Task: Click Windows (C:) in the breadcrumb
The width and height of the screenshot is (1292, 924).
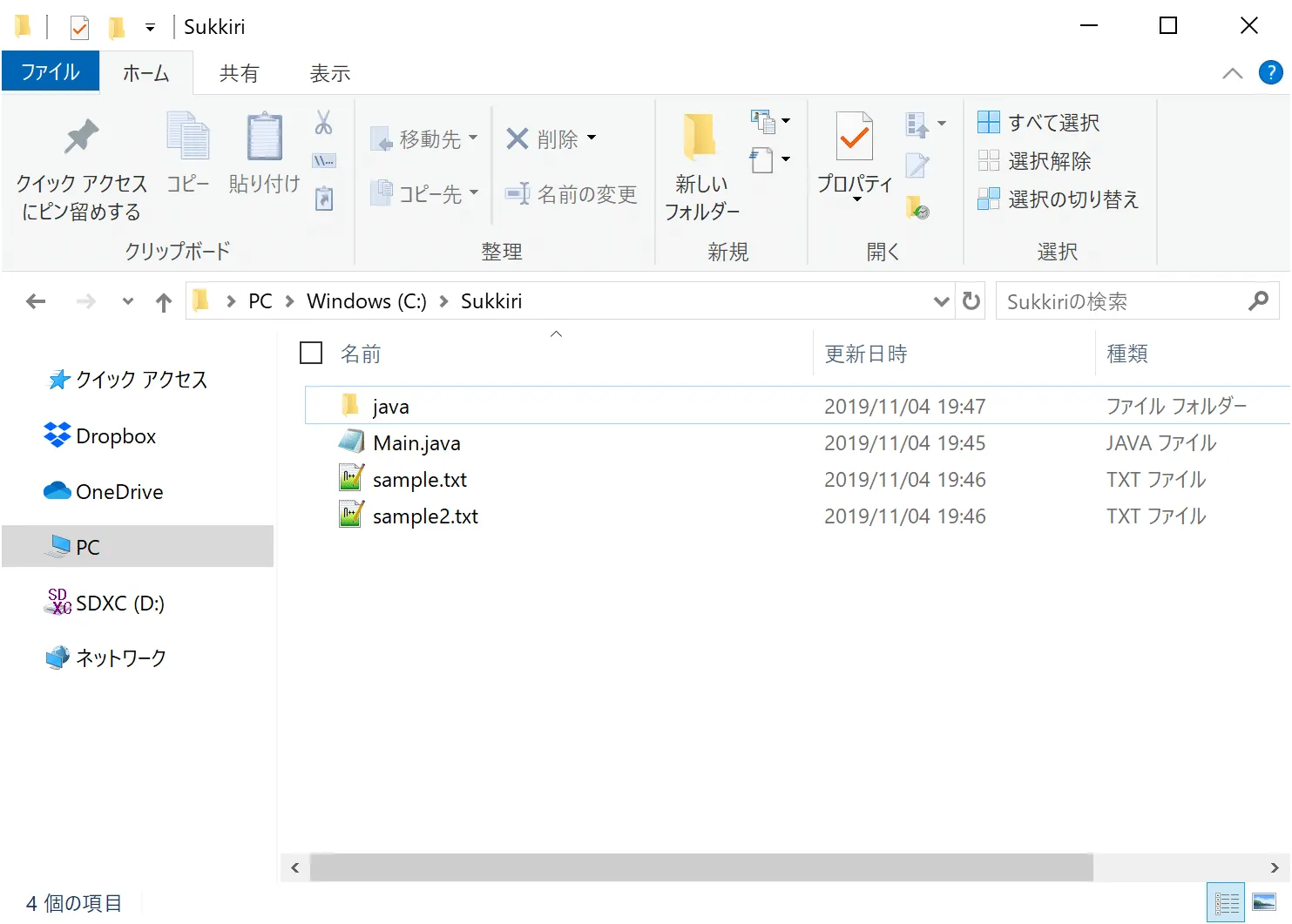Action: click(x=367, y=301)
